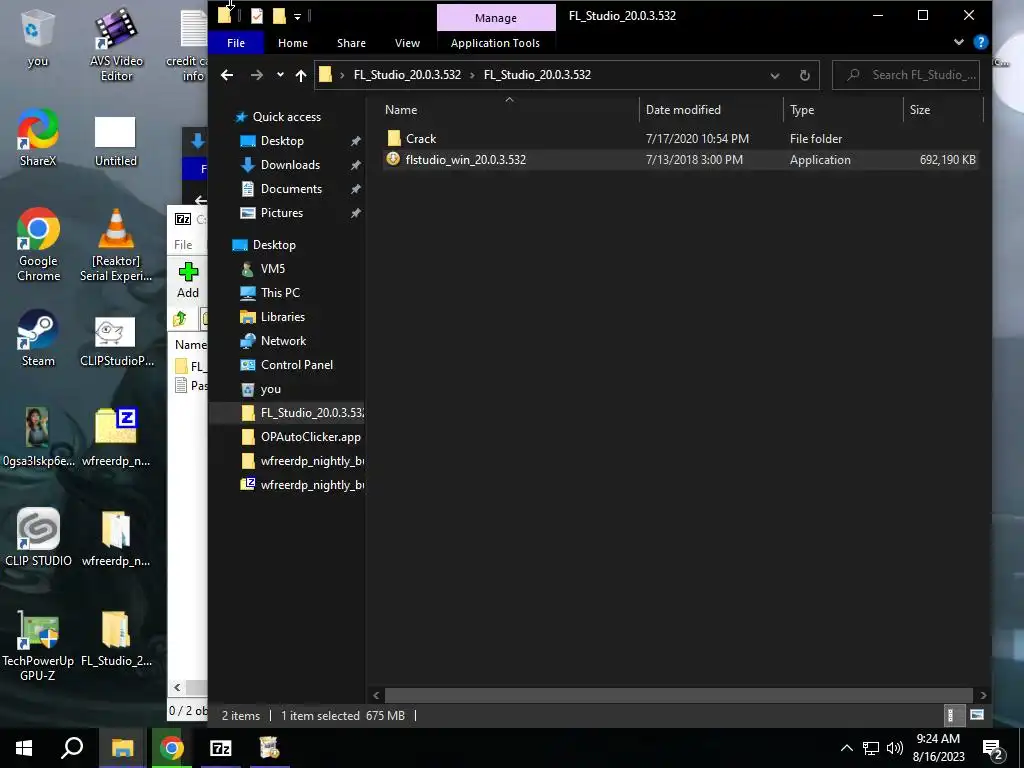Expand the ribbon with chevron
Screen dimensions: 1024x768
tap(959, 42)
